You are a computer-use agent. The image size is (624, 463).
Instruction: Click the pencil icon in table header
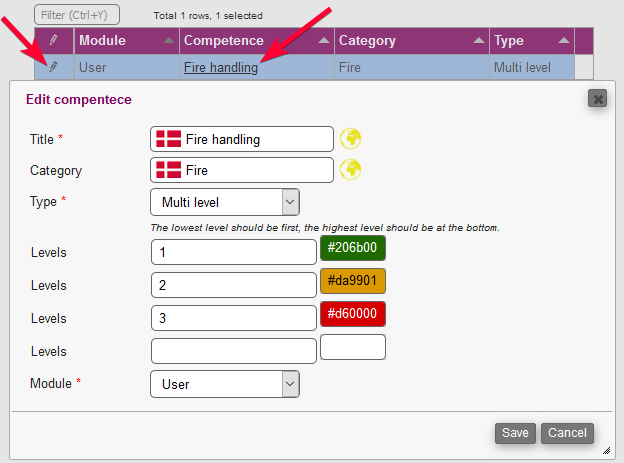click(54, 41)
